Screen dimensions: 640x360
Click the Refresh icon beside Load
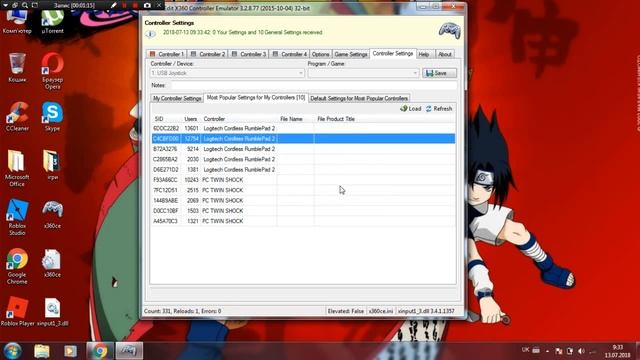click(x=429, y=109)
